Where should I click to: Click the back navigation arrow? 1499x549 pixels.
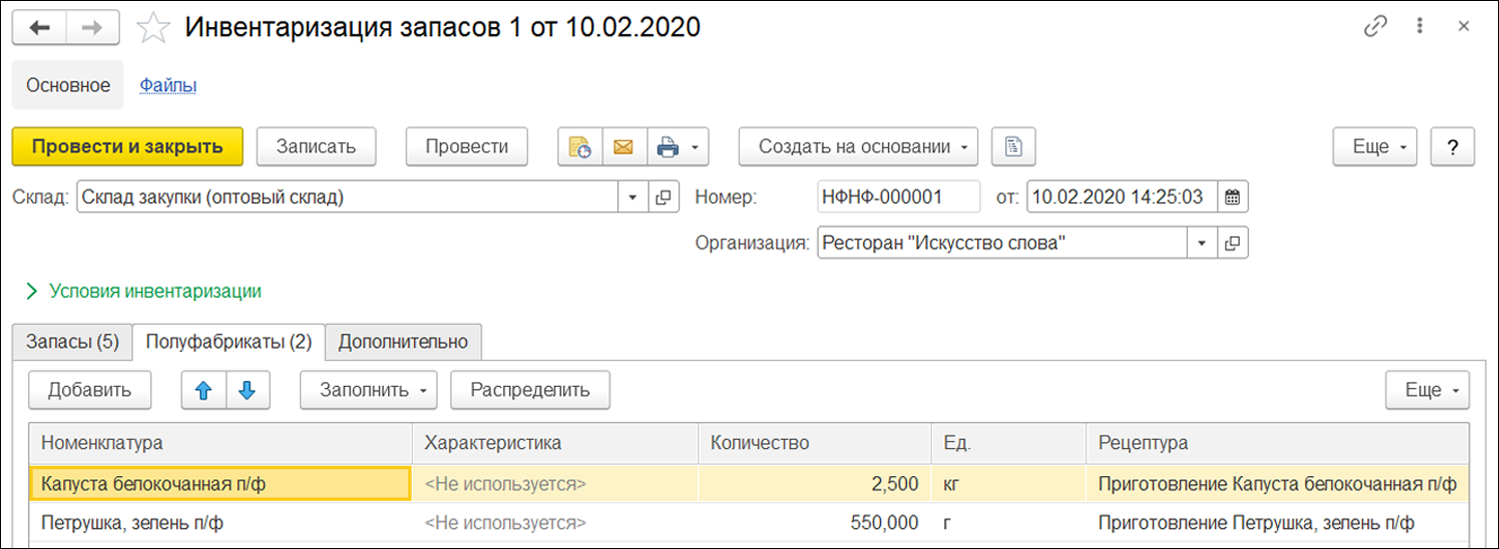pyautogui.click(x=40, y=28)
